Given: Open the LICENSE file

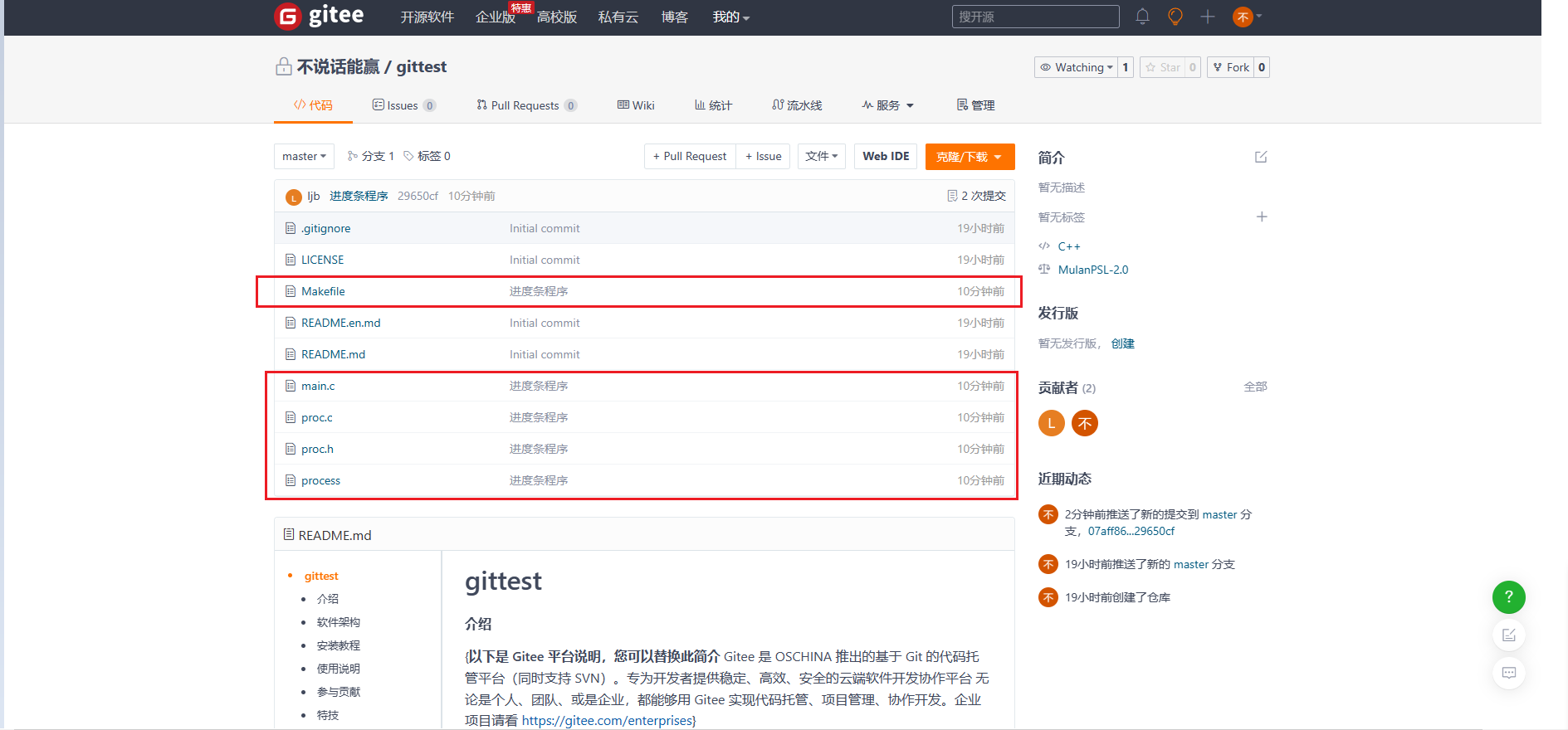Looking at the screenshot, I should pos(322,260).
